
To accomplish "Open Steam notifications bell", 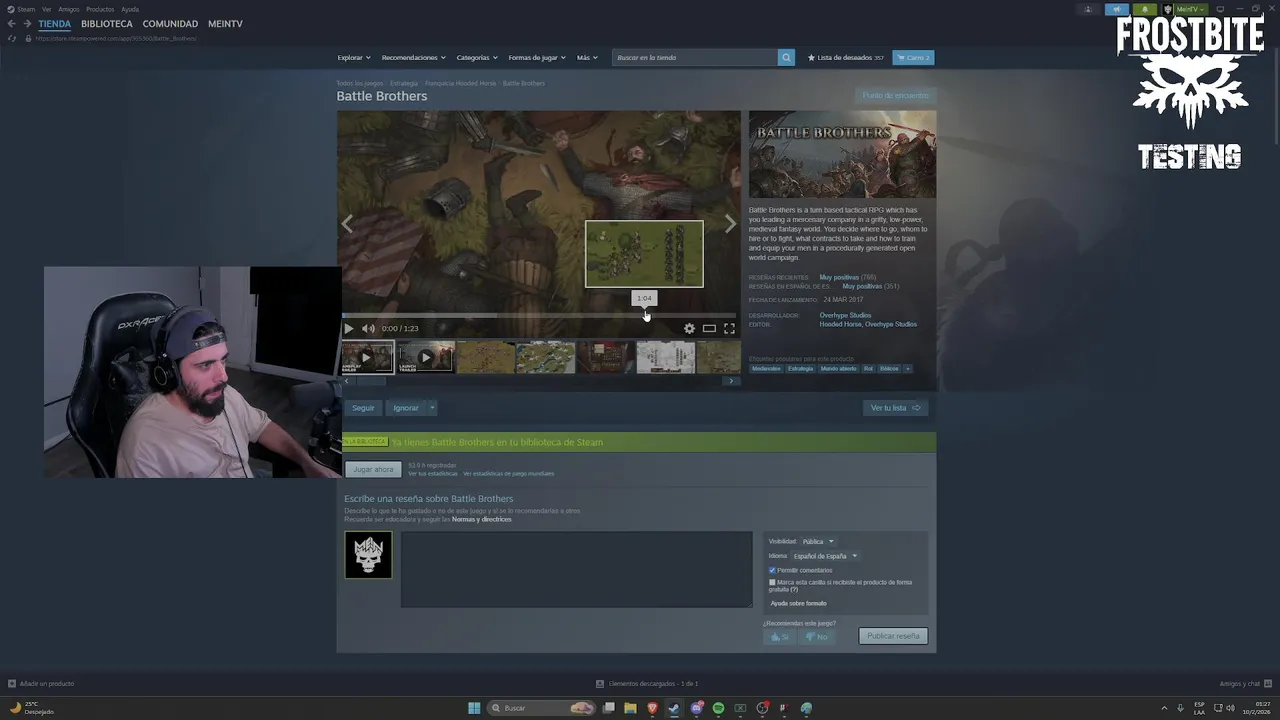I will 1144,9.
